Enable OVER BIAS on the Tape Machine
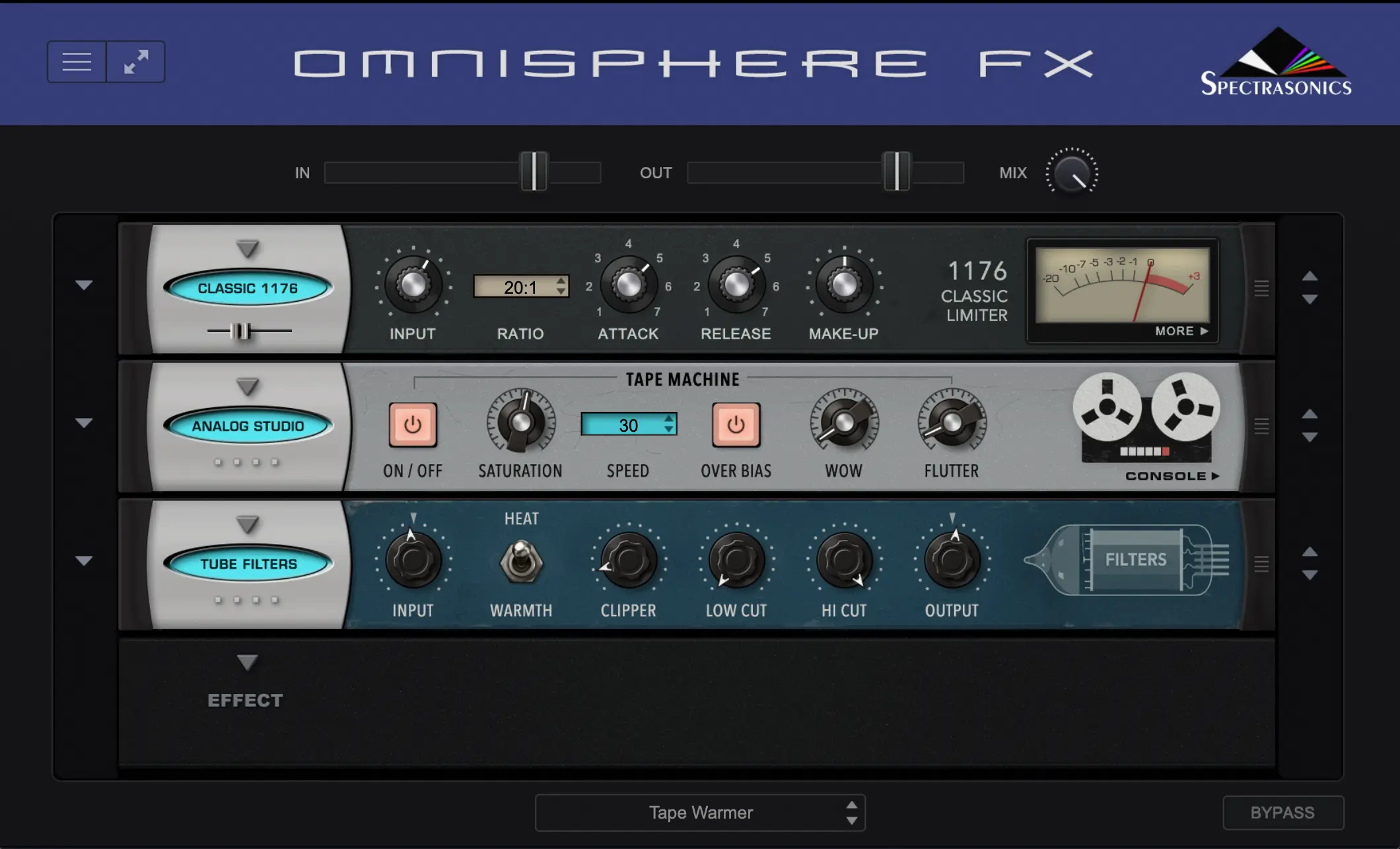Screen dimensions: 1400x849 tap(735, 424)
